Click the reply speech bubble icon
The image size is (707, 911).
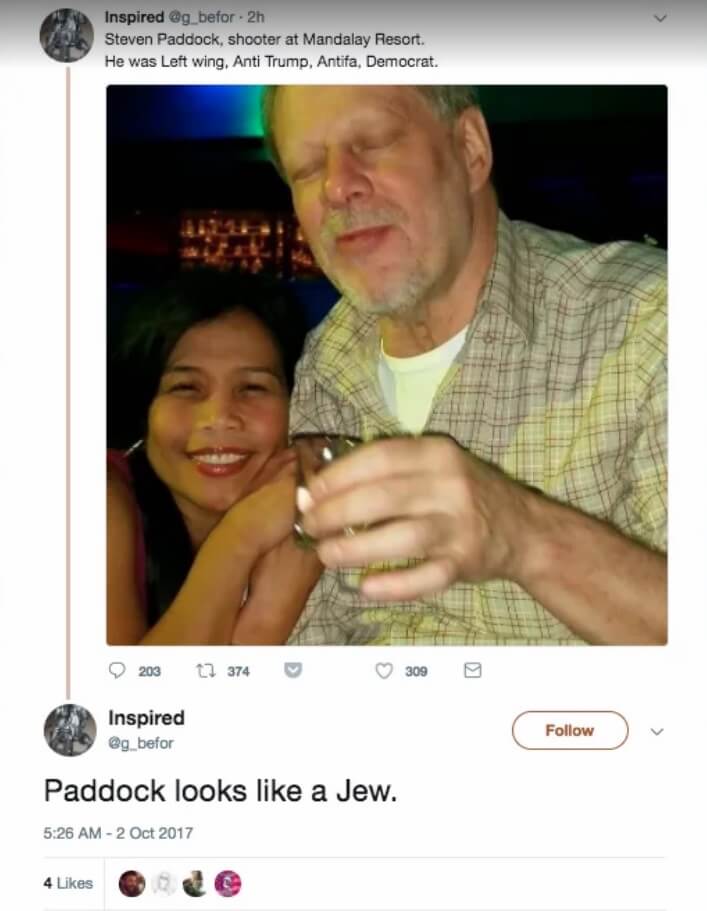(x=117, y=671)
